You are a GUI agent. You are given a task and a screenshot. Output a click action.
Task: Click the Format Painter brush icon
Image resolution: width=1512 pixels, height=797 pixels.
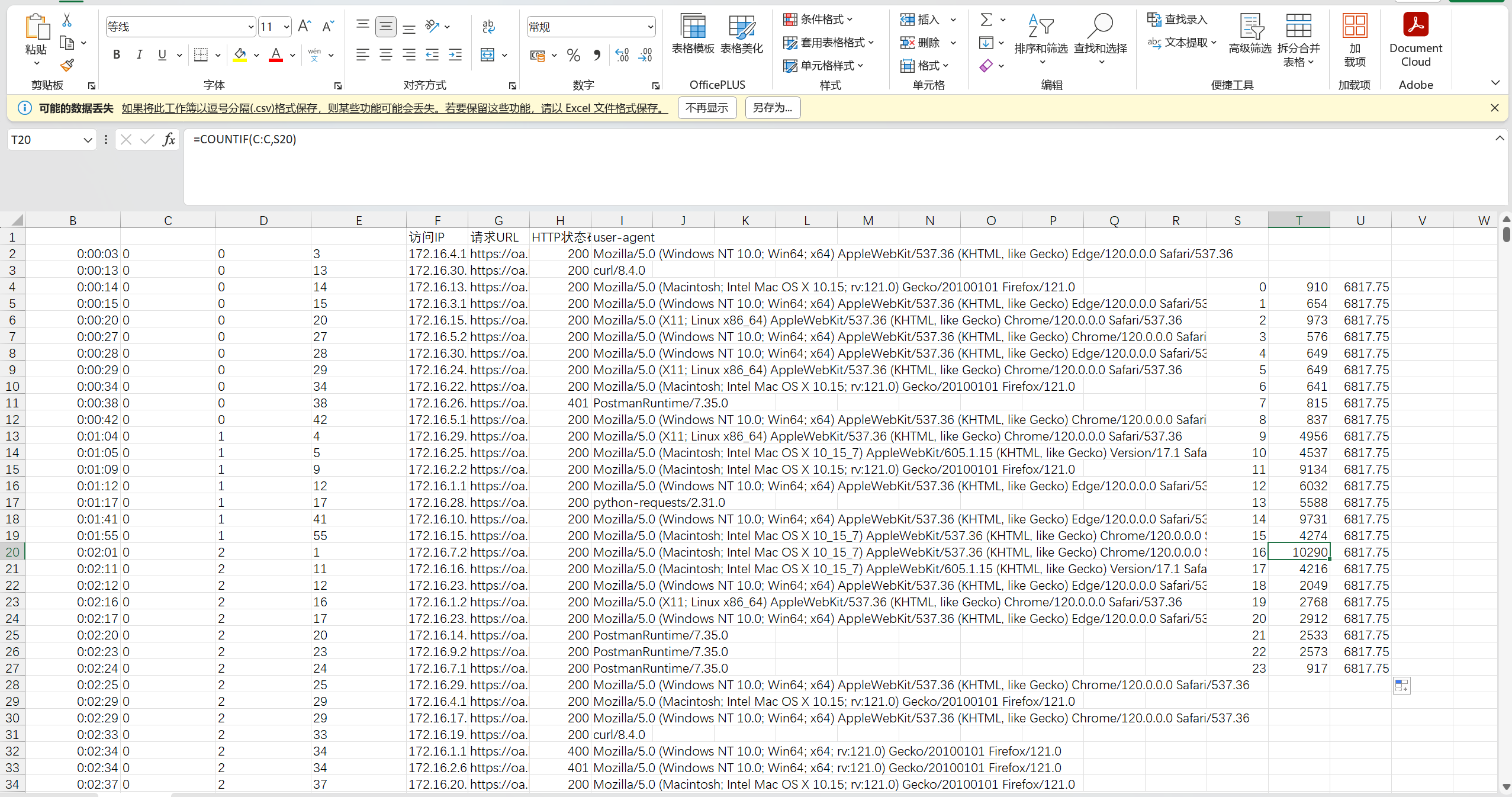click(x=67, y=65)
